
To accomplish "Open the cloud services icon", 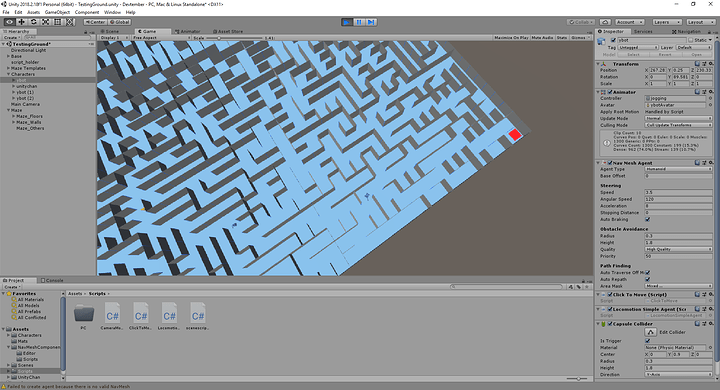I will pos(605,22).
